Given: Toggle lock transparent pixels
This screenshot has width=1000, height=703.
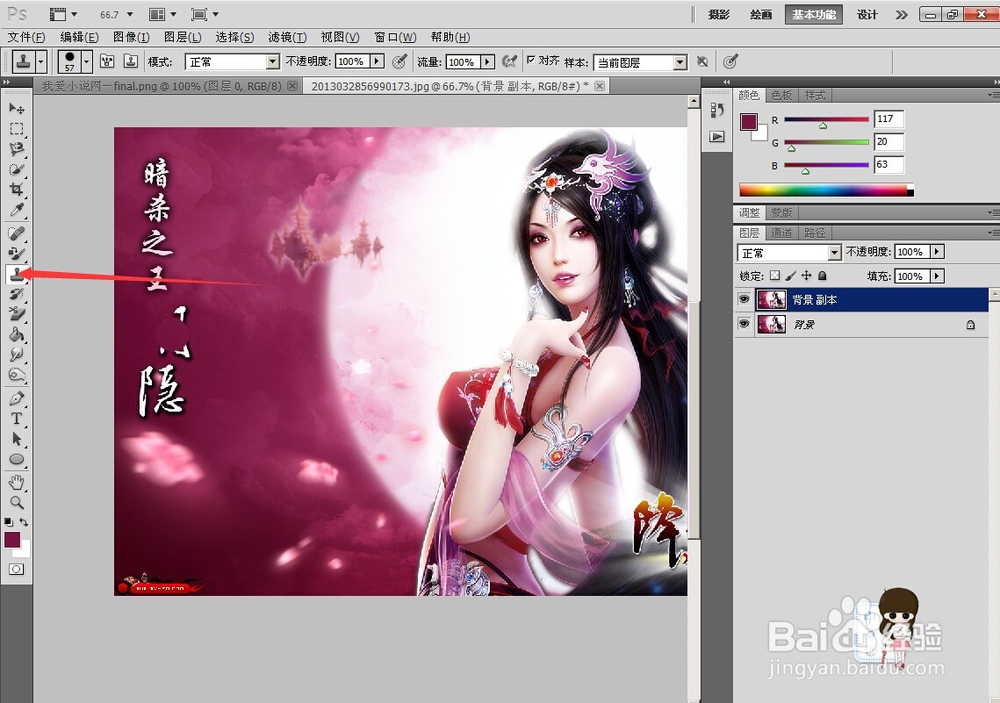Looking at the screenshot, I should [774, 276].
